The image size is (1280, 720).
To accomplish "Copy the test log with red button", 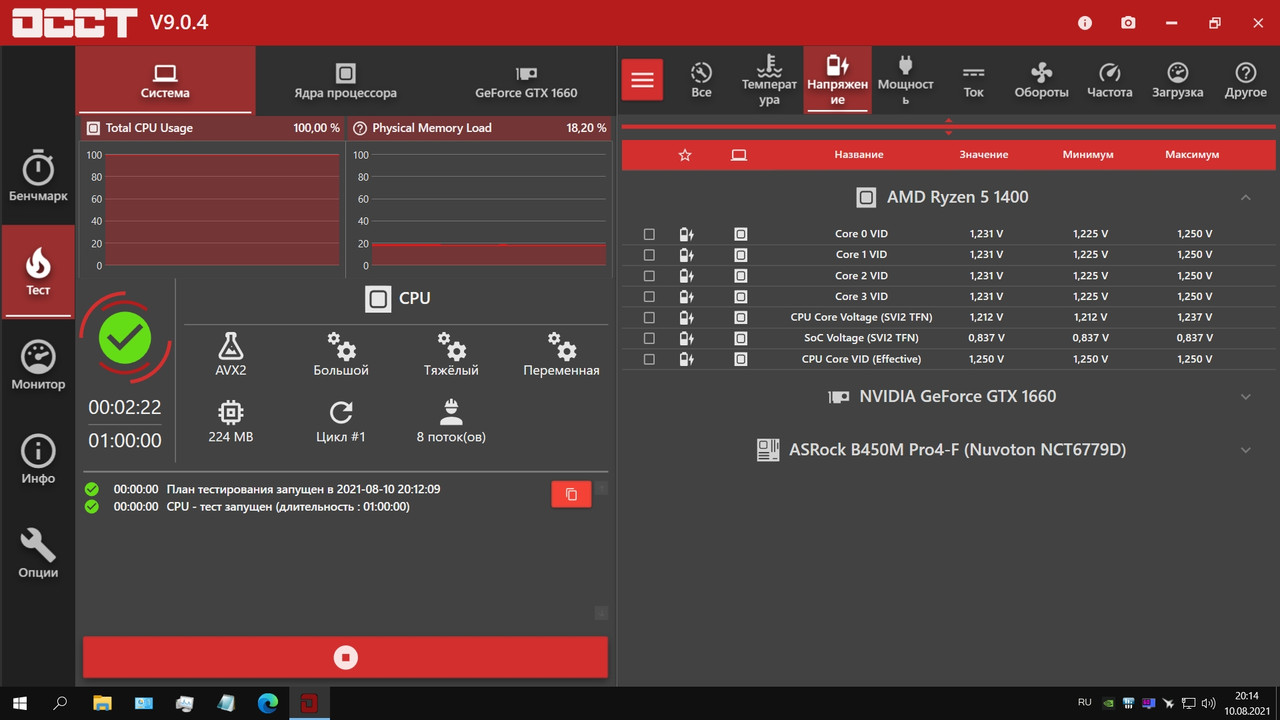I will pyautogui.click(x=571, y=494).
